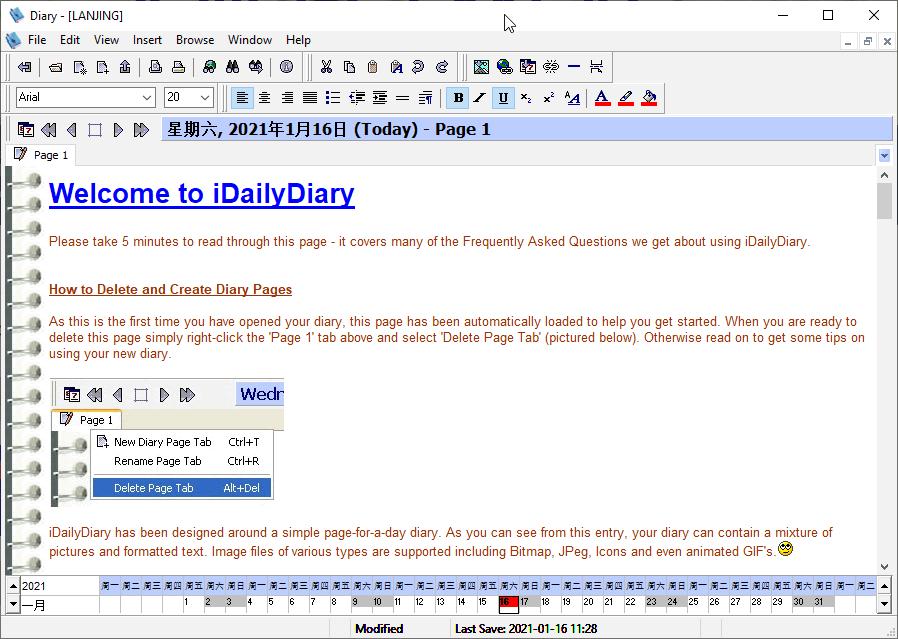Select the Page 1 tab
The width and height of the screenshot is (898, 639).
pos(41,155)
